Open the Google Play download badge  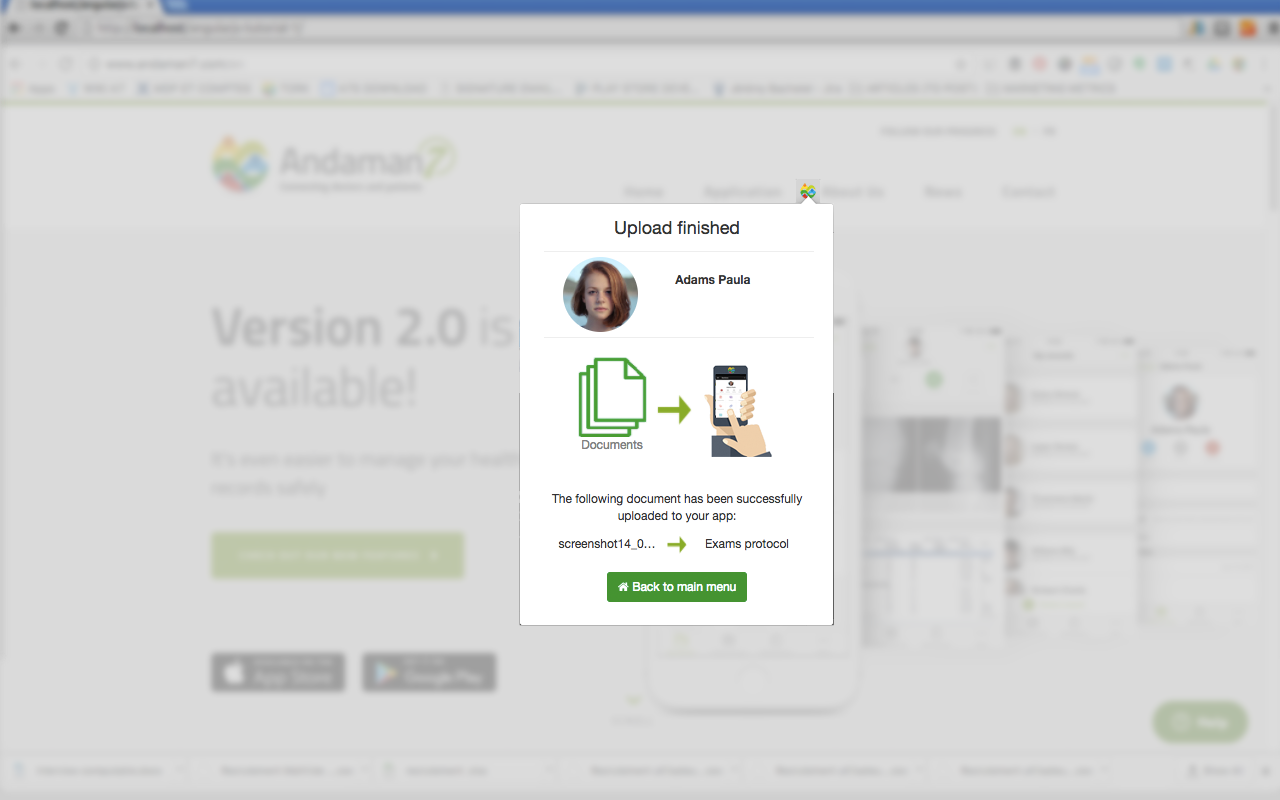[x=429, y=672]
